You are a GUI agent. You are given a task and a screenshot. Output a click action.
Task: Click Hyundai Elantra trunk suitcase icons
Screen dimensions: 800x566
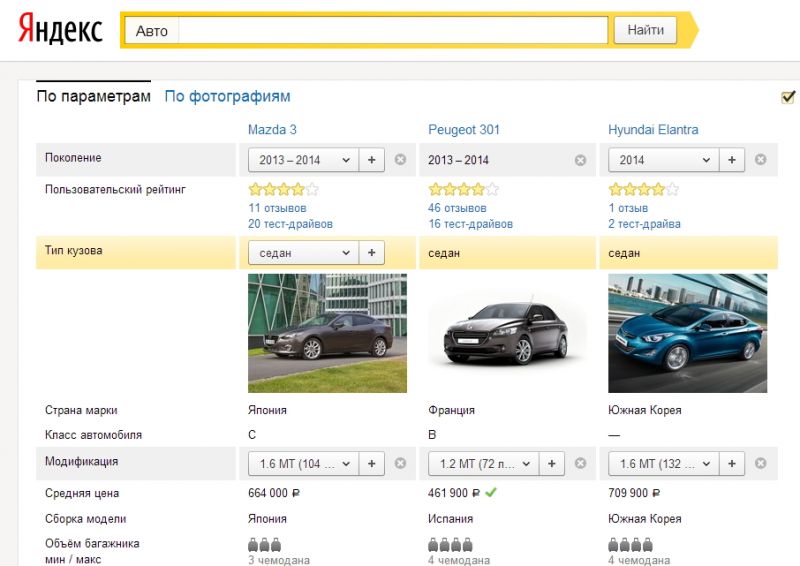click(631, 545)
